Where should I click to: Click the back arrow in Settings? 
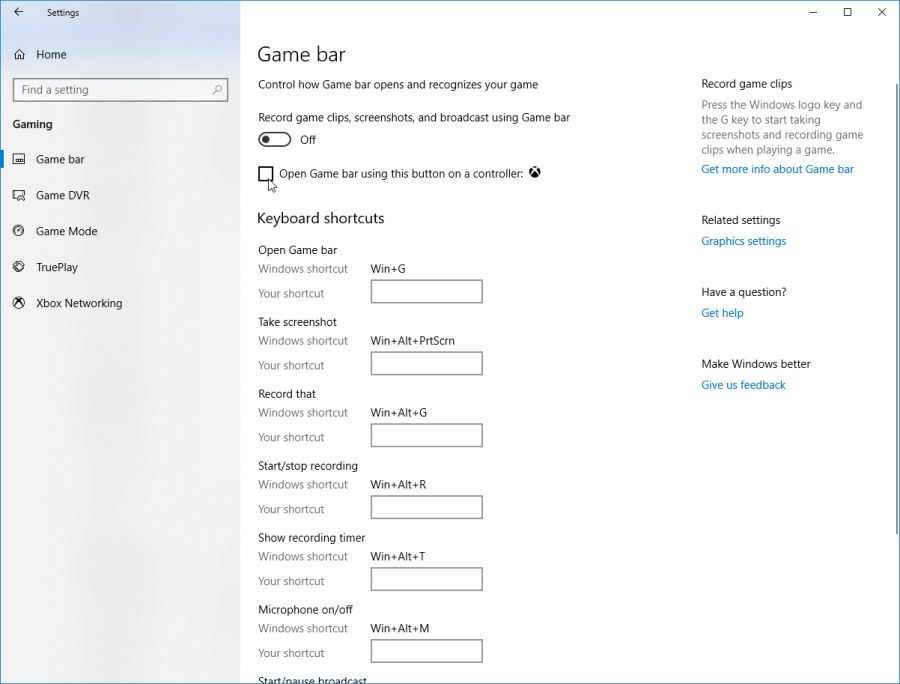click(18, 12)
